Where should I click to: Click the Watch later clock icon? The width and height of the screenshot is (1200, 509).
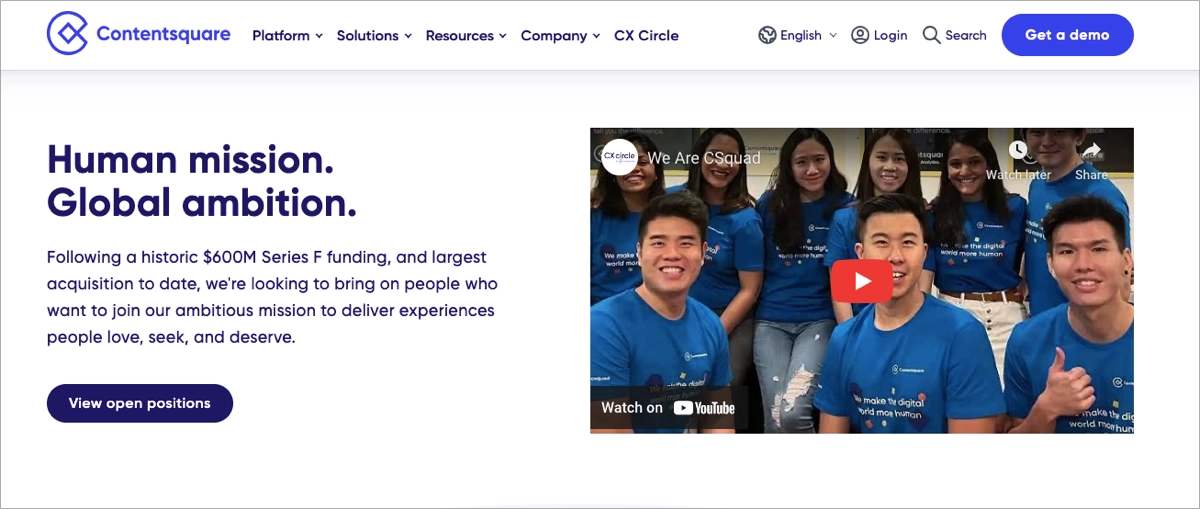(x=1018, y=151)
